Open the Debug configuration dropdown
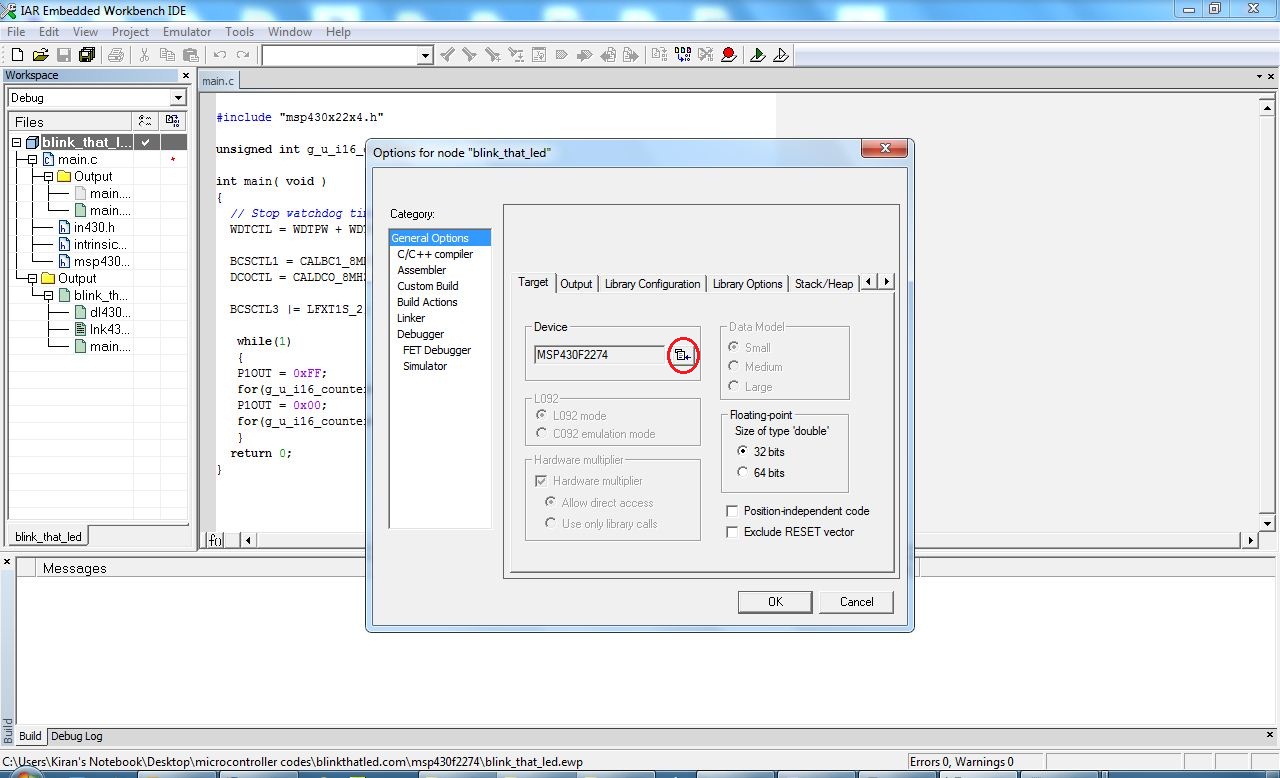The image size is (1280, 778). tap(177, 98)
